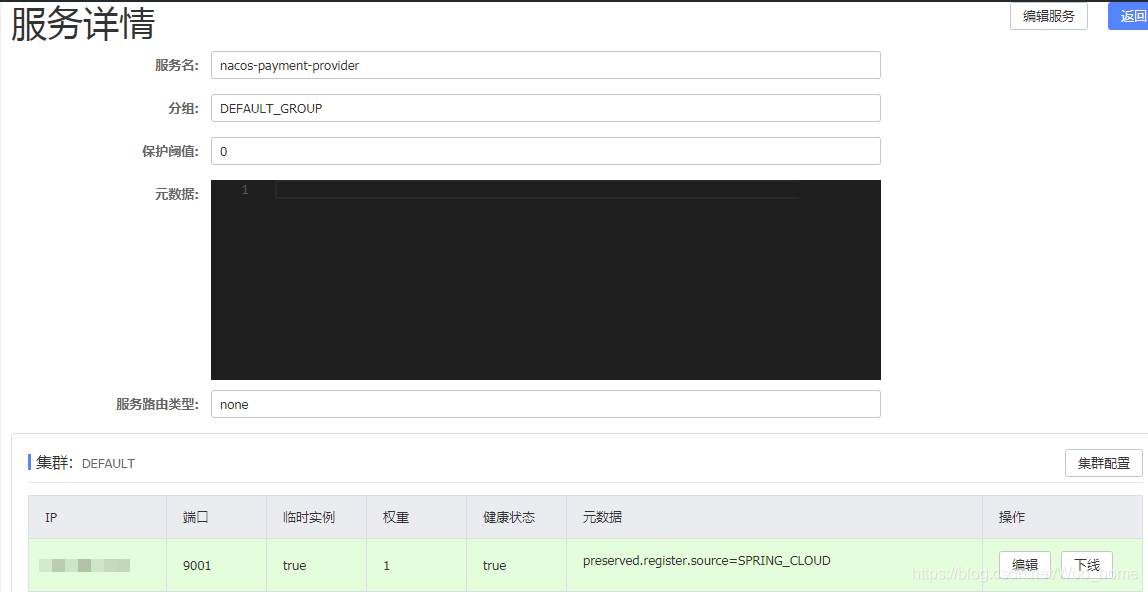Click the 服务路由类型 field label
The width and height of the screenshot is (1148, 592).
[157, 404]
